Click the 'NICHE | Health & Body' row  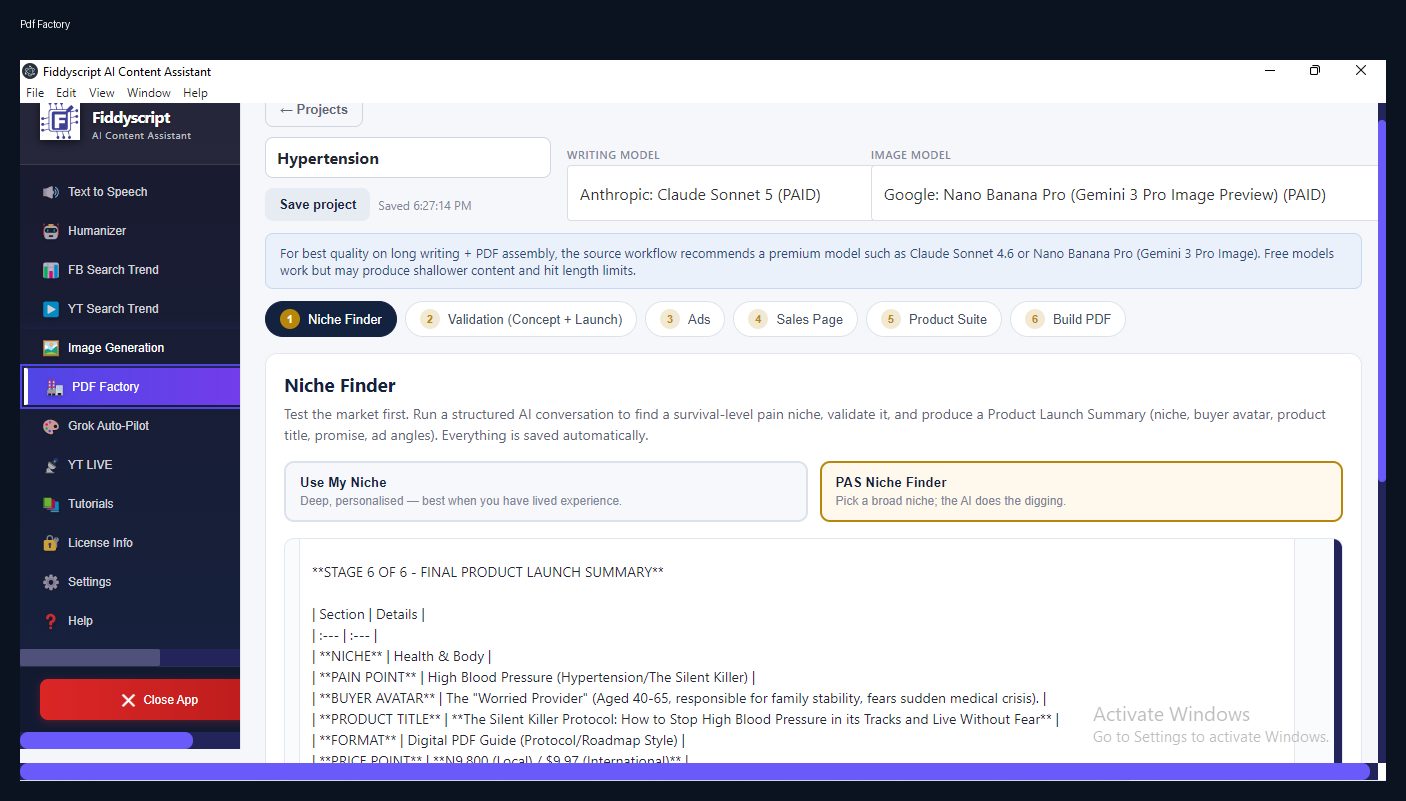402,656
